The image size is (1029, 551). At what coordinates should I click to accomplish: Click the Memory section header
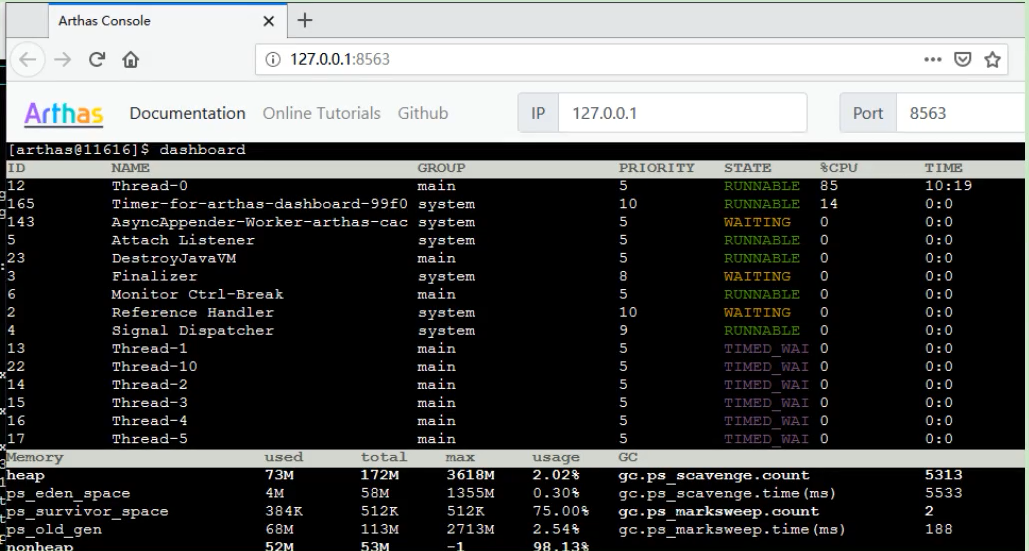[35, 457]
